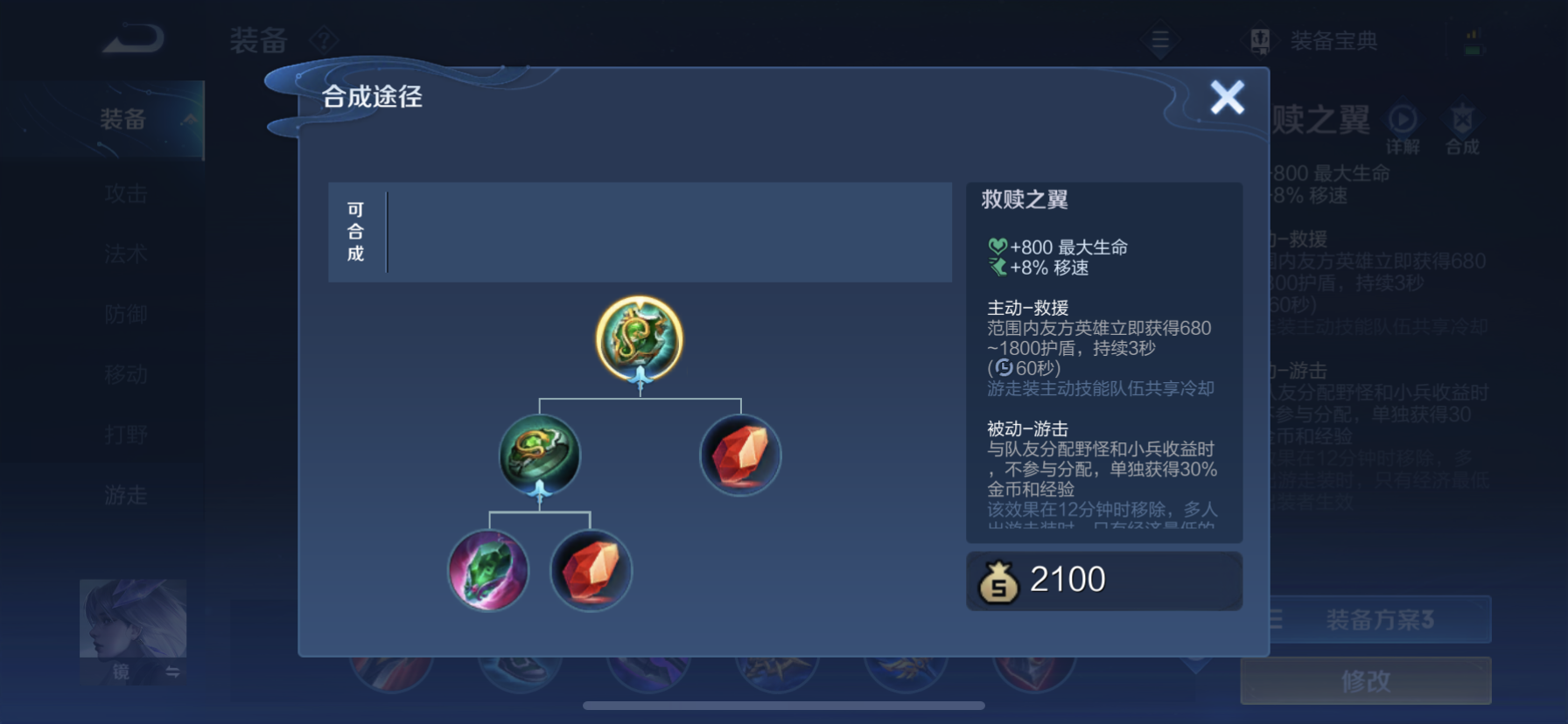Viewport: 1568px width, 724px height.
Task: Select the red gem beside the green ring
Action: coord(740,456)
